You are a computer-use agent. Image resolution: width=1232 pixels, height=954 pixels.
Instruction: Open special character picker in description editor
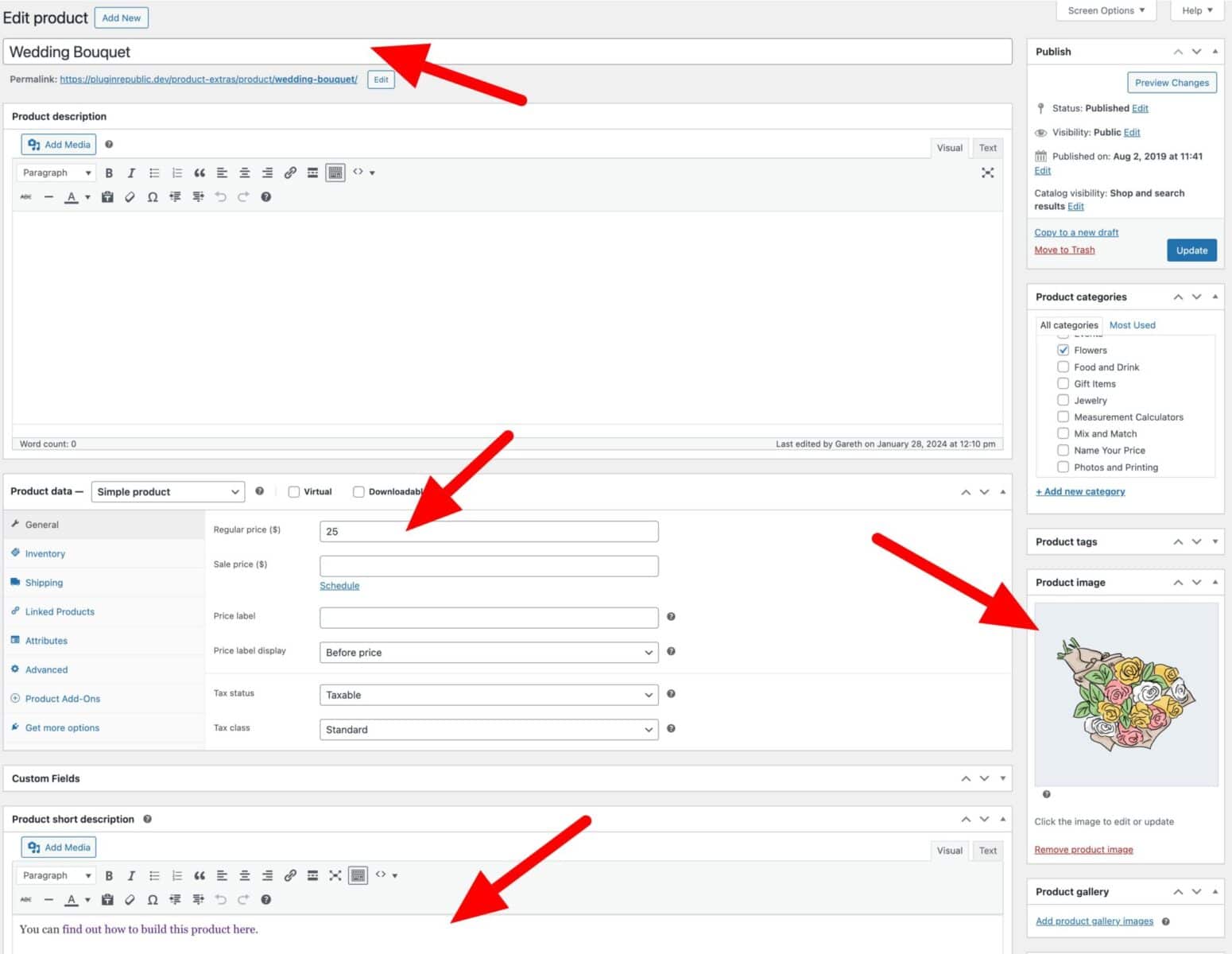pyautogui.click(x=153, y=197)
